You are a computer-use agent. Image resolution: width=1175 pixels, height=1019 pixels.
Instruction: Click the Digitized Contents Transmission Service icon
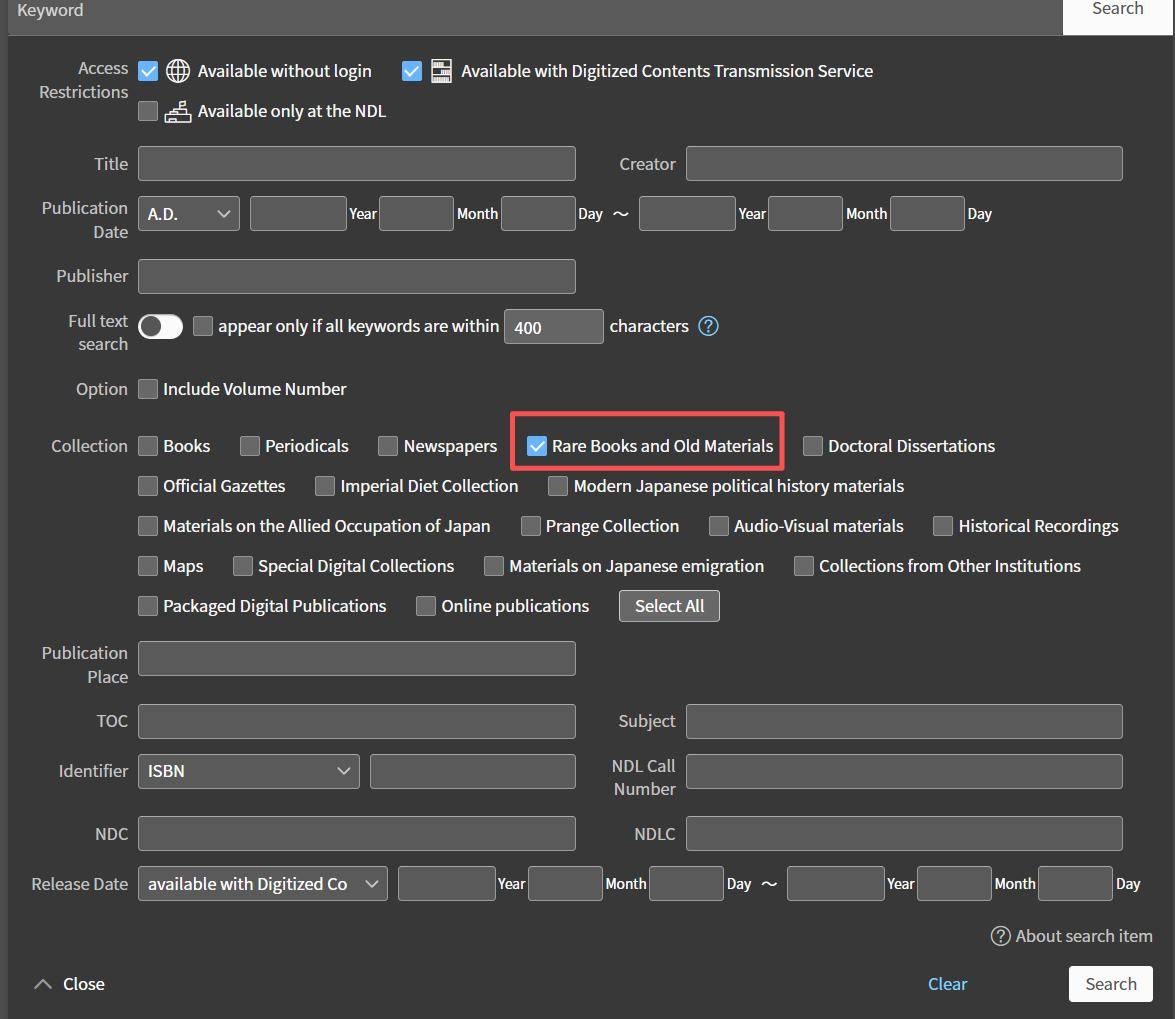click(441, 71)
